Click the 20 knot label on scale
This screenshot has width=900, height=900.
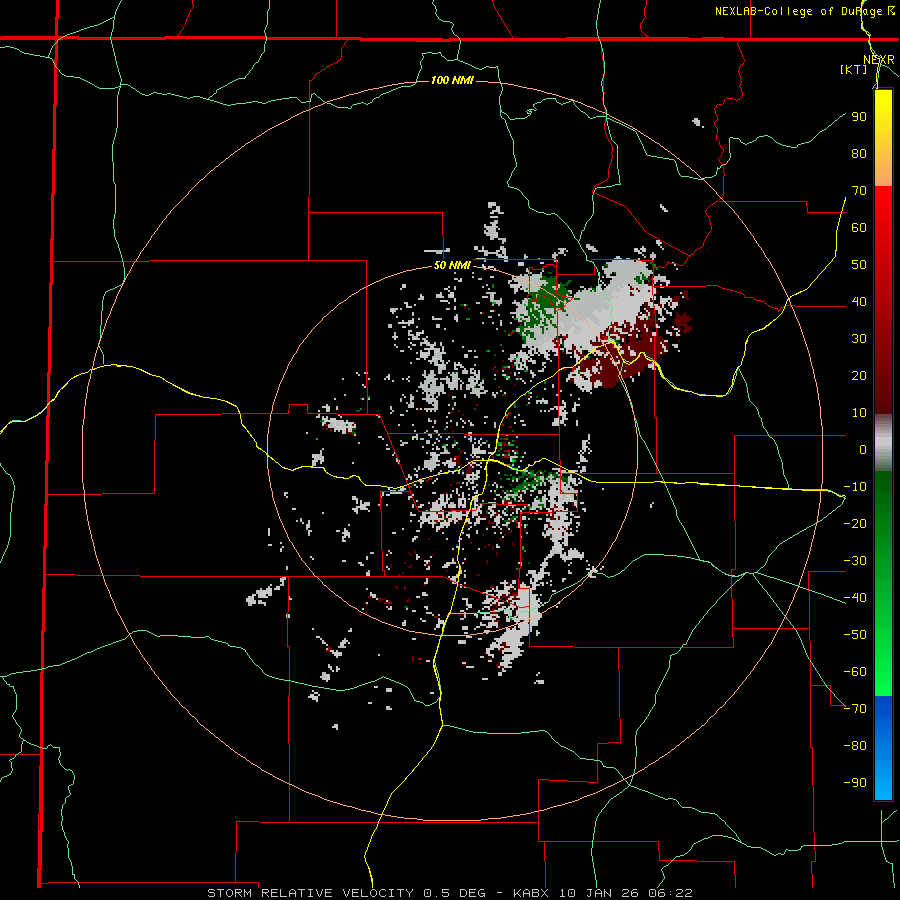click(859, 375)
